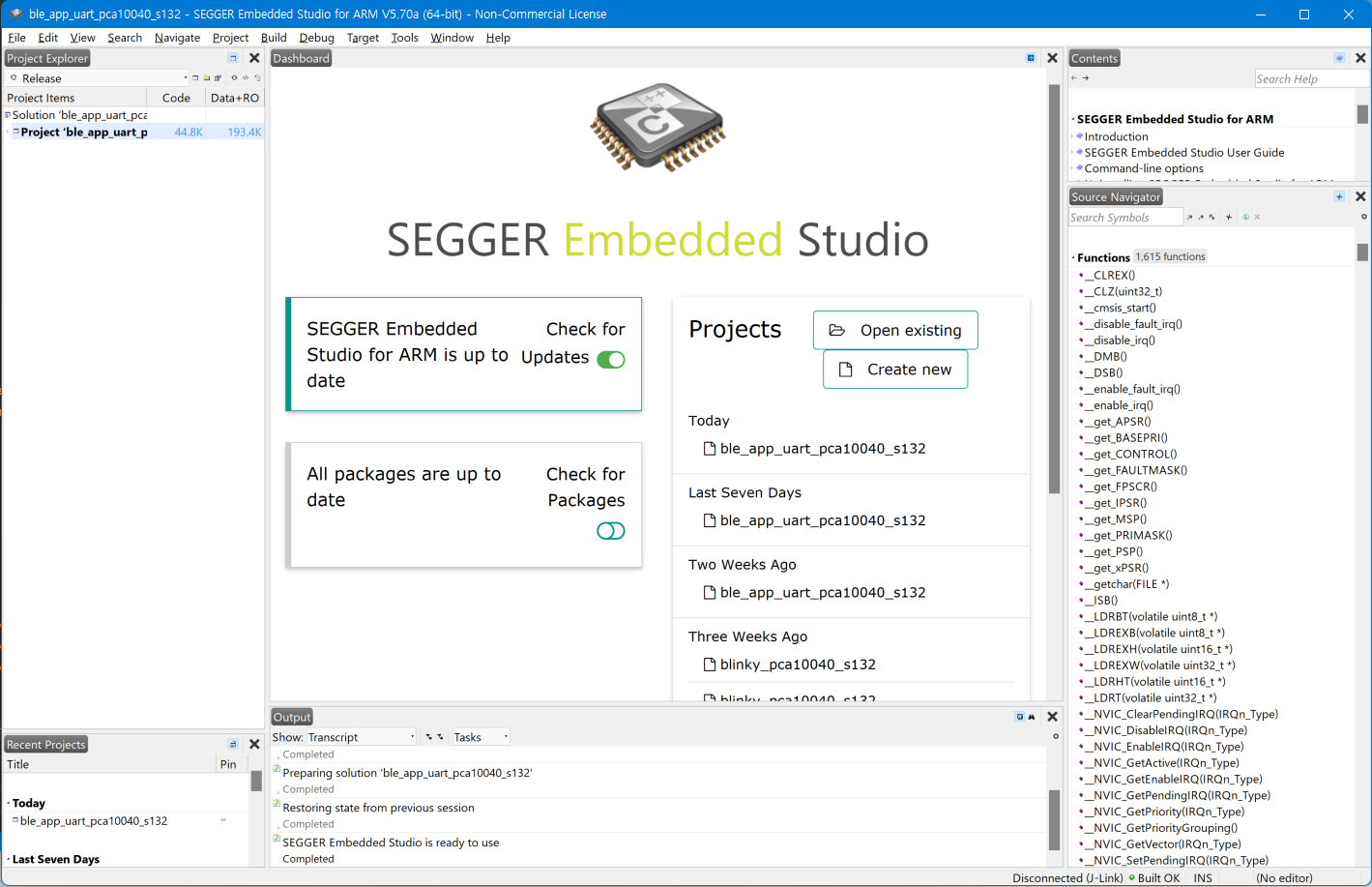Select function __cmsis_start()
The image size is (1372, 887).
(1121, 308)
